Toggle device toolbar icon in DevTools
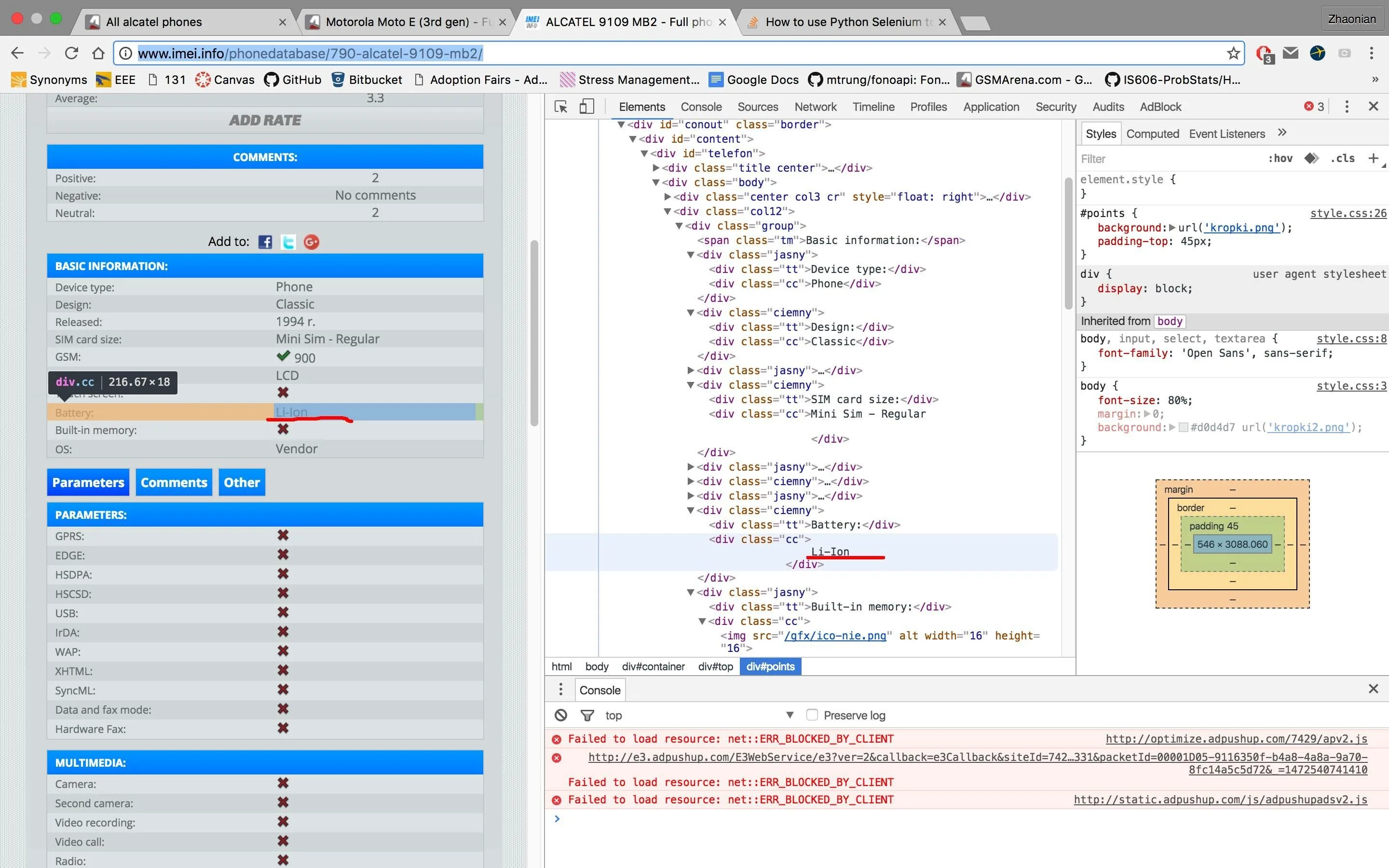 point(586,107)
